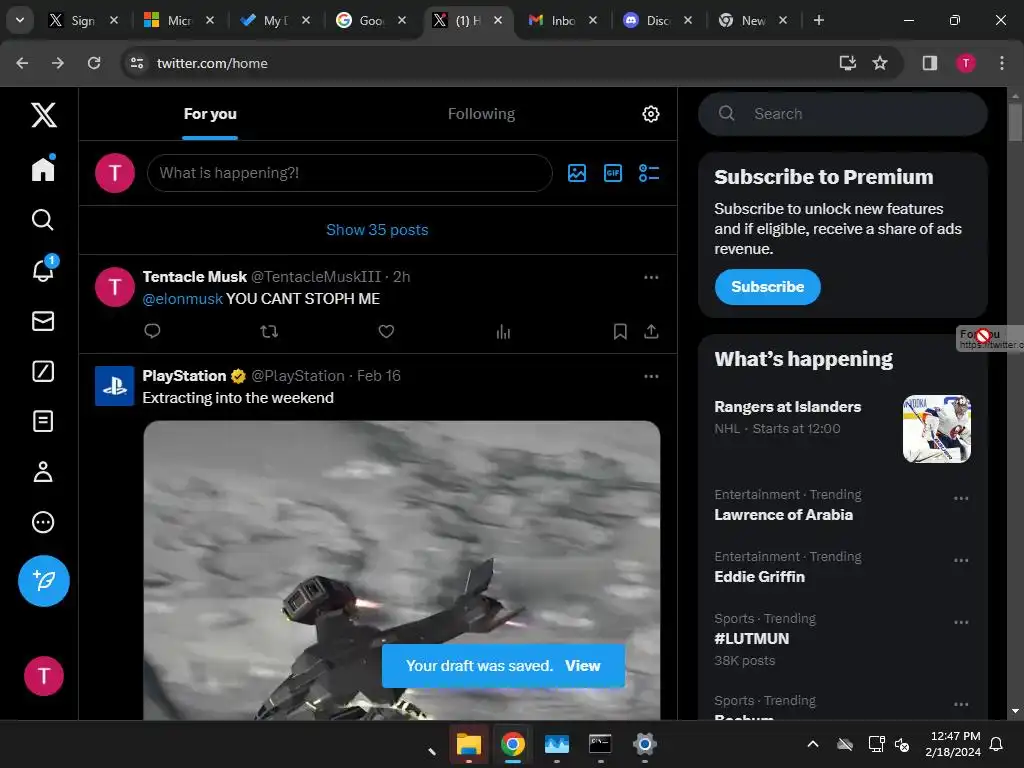1024x768 pixels.
Task: Repost Tentacle Musk's post
Action: pyautogui.click(x=269, y=332)
